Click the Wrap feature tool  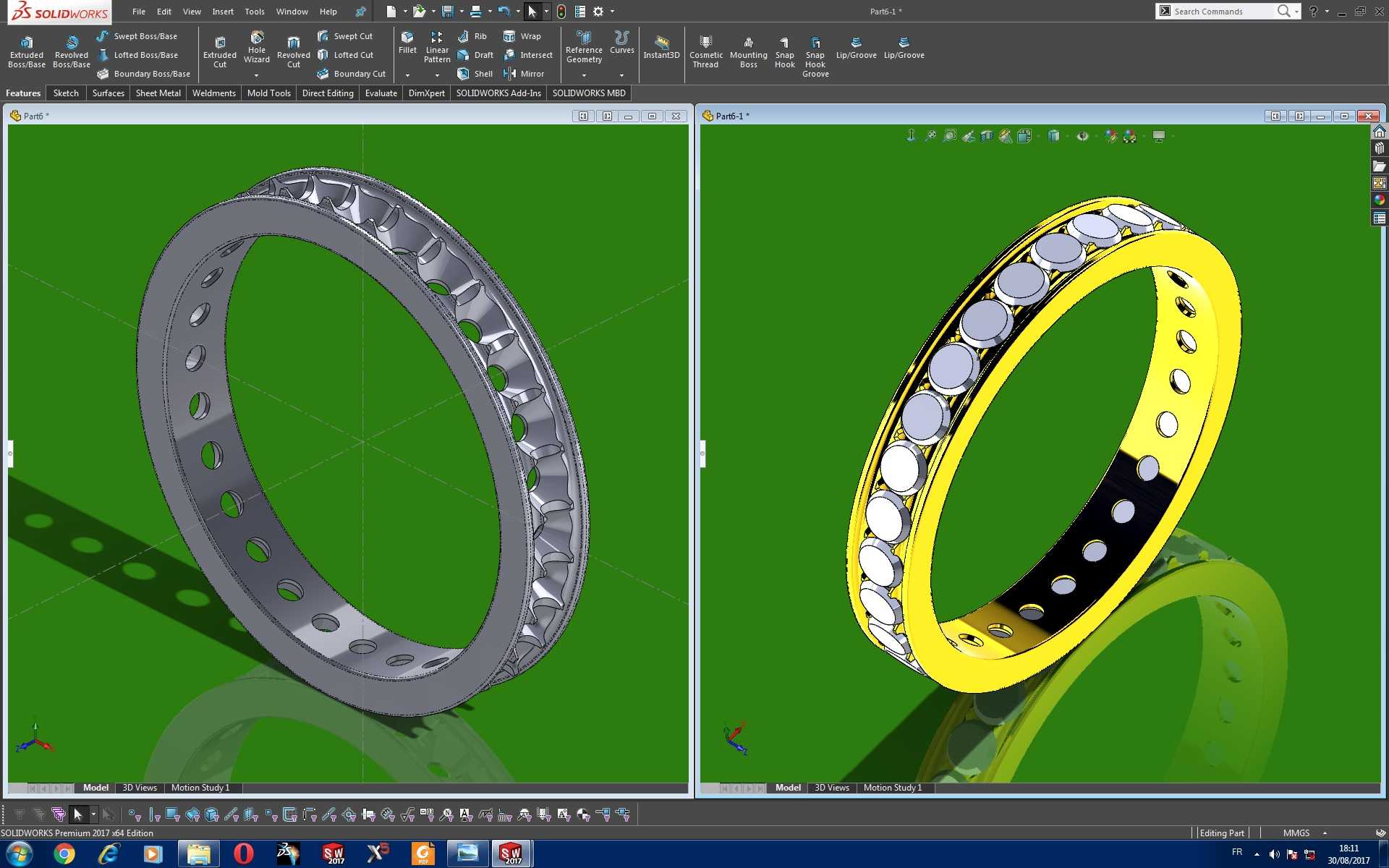tap(522, 36)
